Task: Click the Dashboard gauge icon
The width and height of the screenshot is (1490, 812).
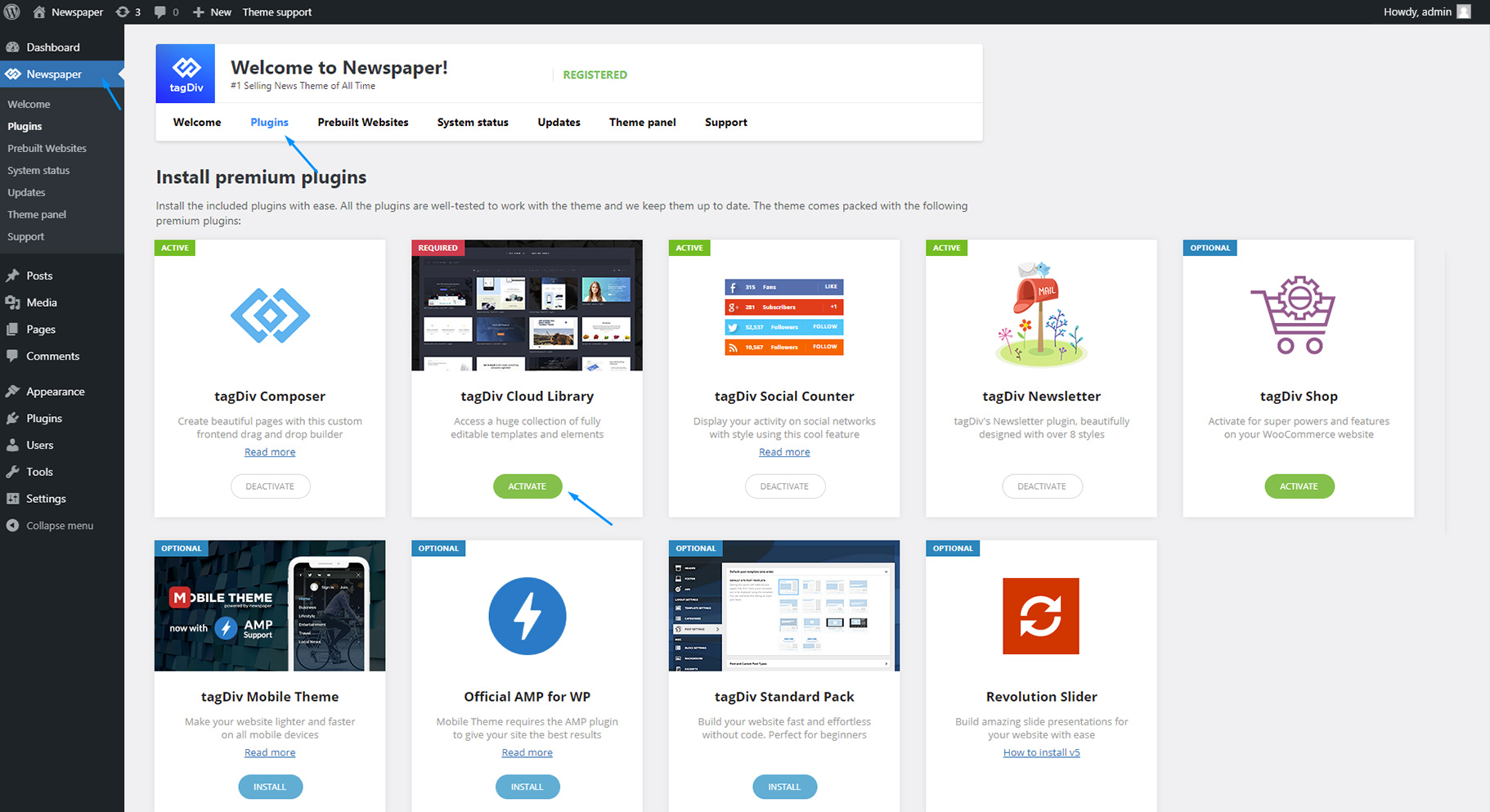Action: [x=12, y=47]
